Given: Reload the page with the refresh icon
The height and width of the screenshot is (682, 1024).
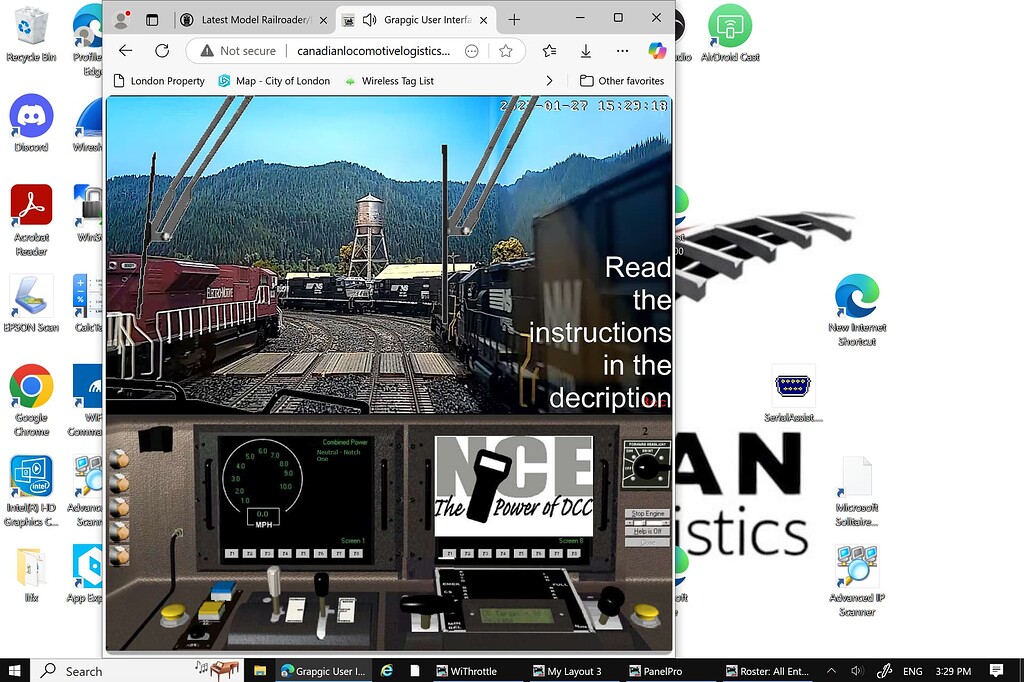Looking at the screenshot, I should point(162,51).
